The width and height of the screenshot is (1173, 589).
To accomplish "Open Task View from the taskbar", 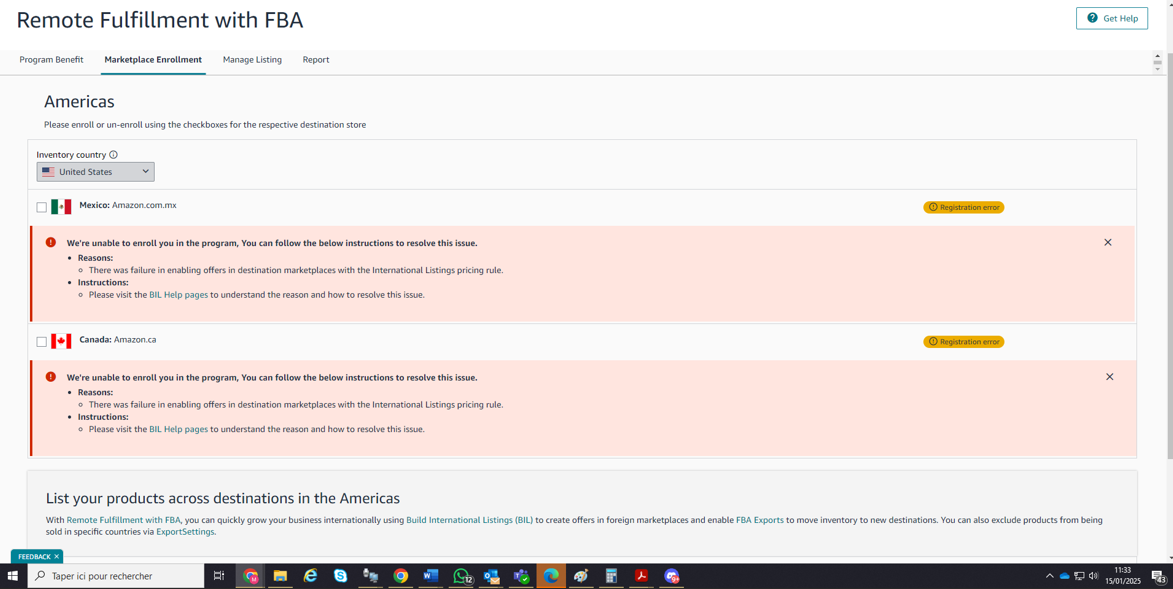I will click(218, 576).
